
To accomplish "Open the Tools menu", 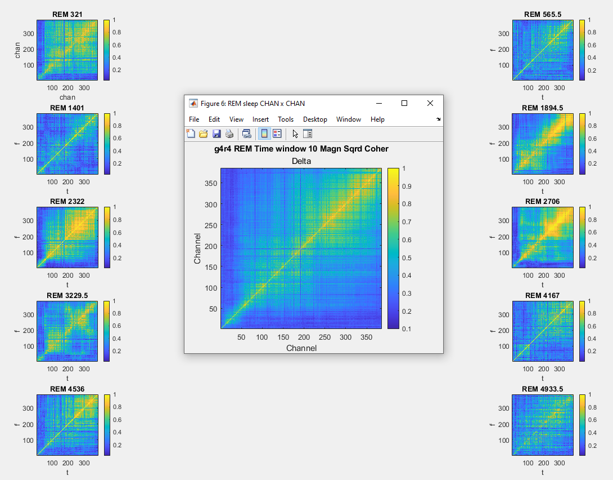I will (285, 119).
